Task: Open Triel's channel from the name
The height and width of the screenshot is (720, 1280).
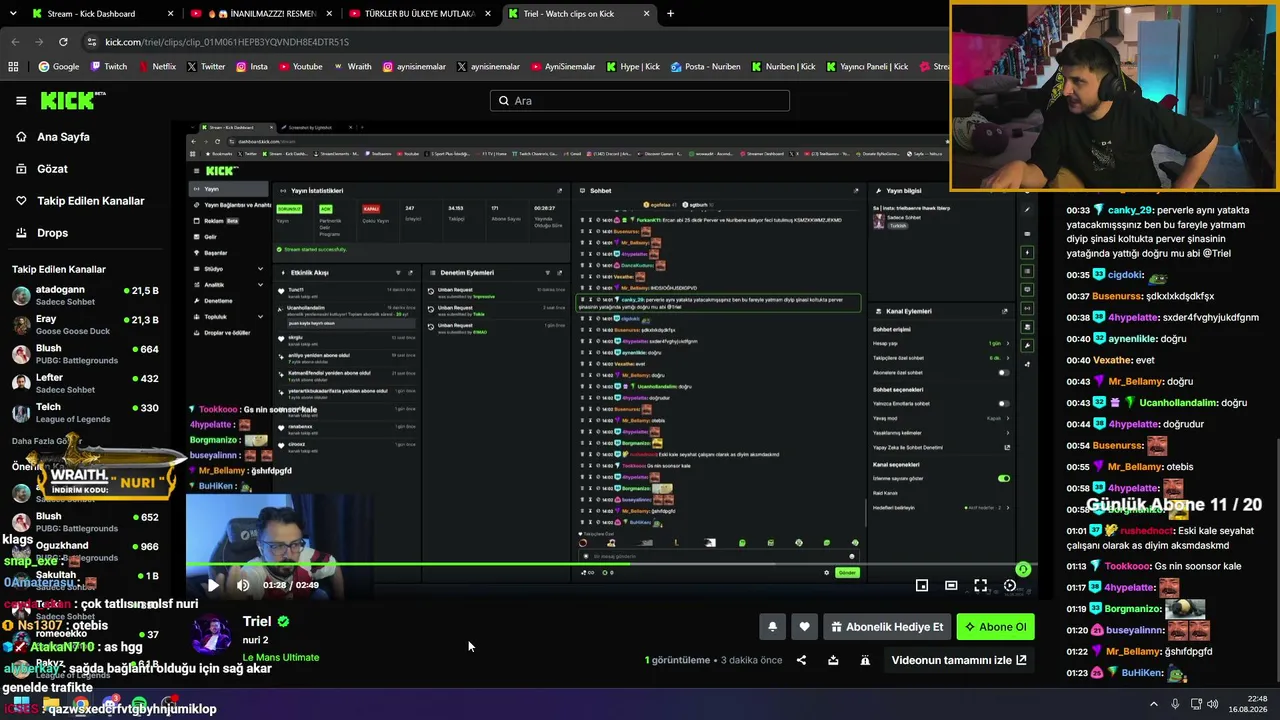Action: point(257,621)
